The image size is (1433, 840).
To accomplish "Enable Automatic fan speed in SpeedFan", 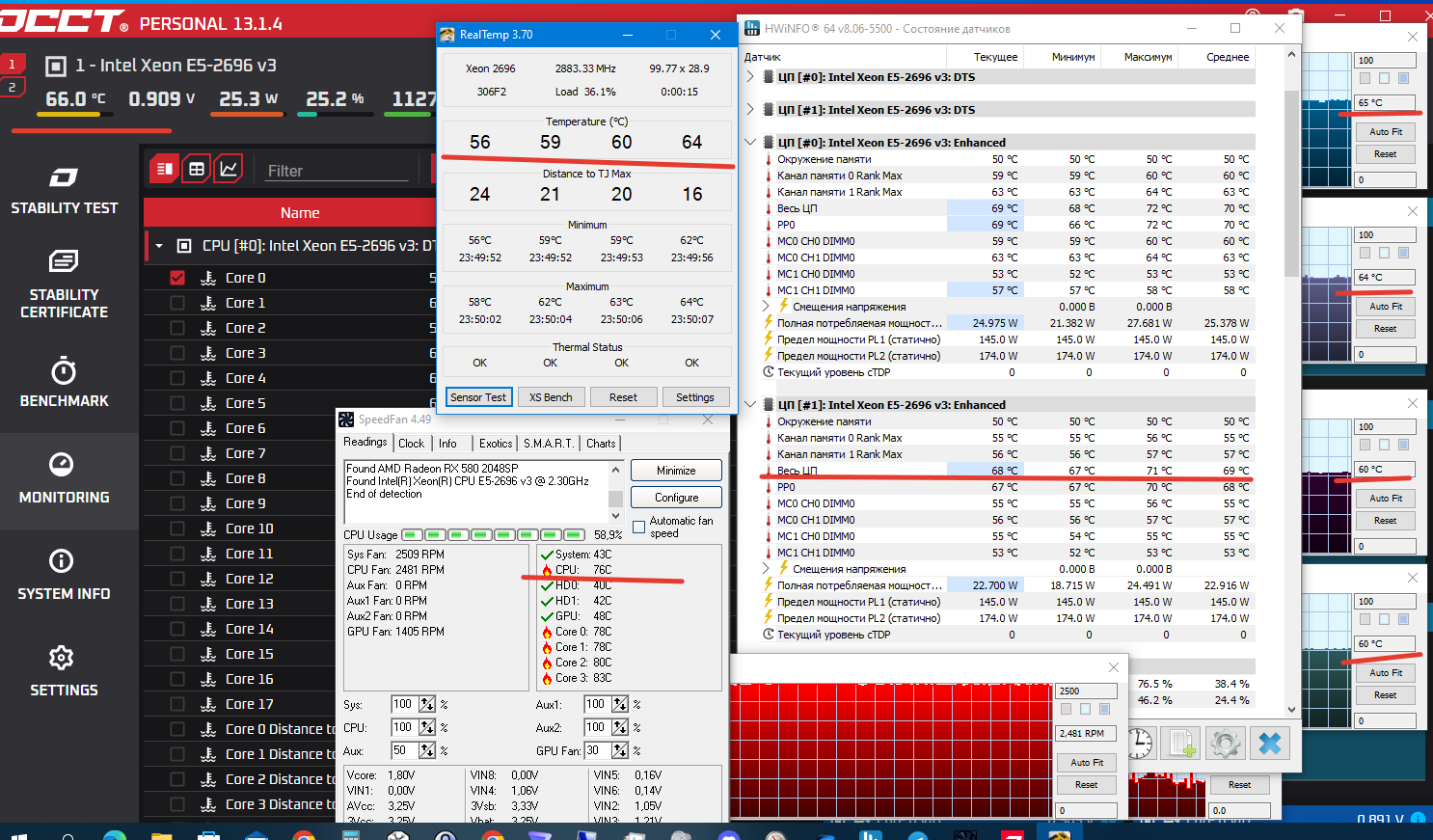I will tap(638, 527).
